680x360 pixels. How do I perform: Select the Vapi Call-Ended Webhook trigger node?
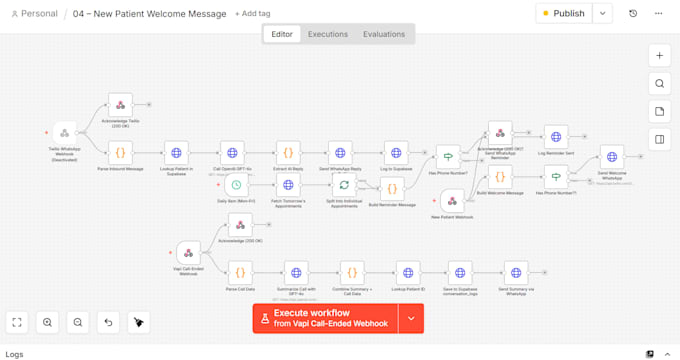point(189,253)
